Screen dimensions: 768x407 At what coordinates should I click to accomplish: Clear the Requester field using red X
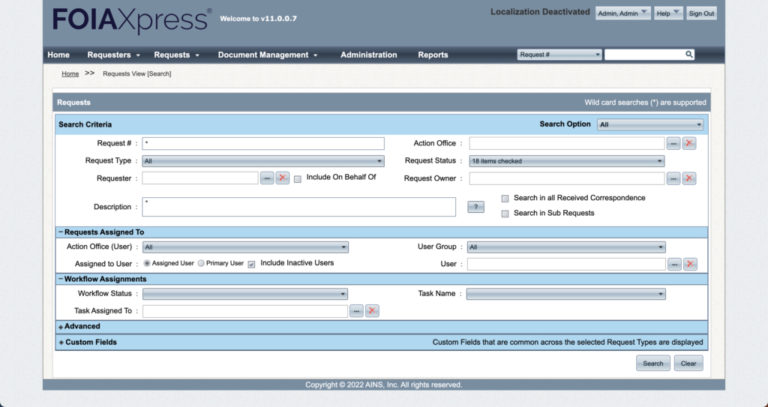282,178
